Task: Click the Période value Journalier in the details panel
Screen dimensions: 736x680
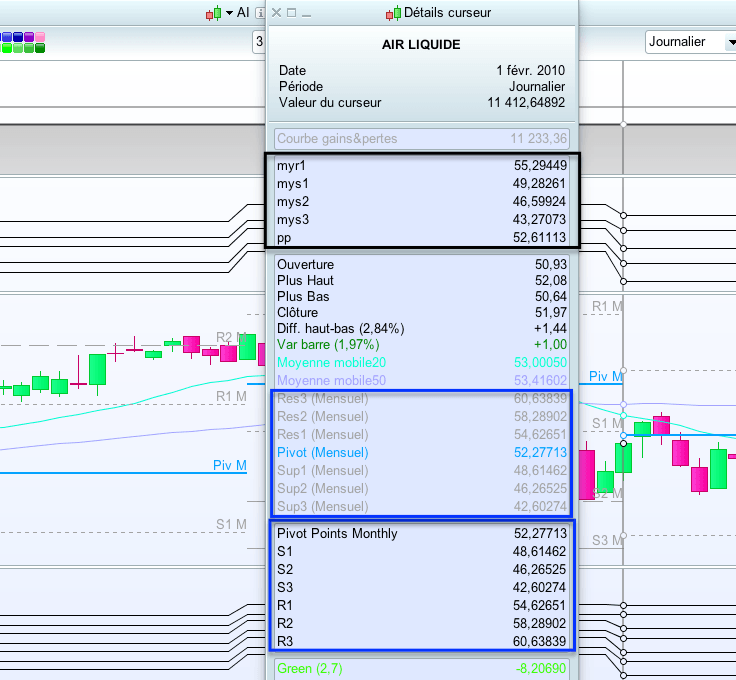Action: pos(537,86)
